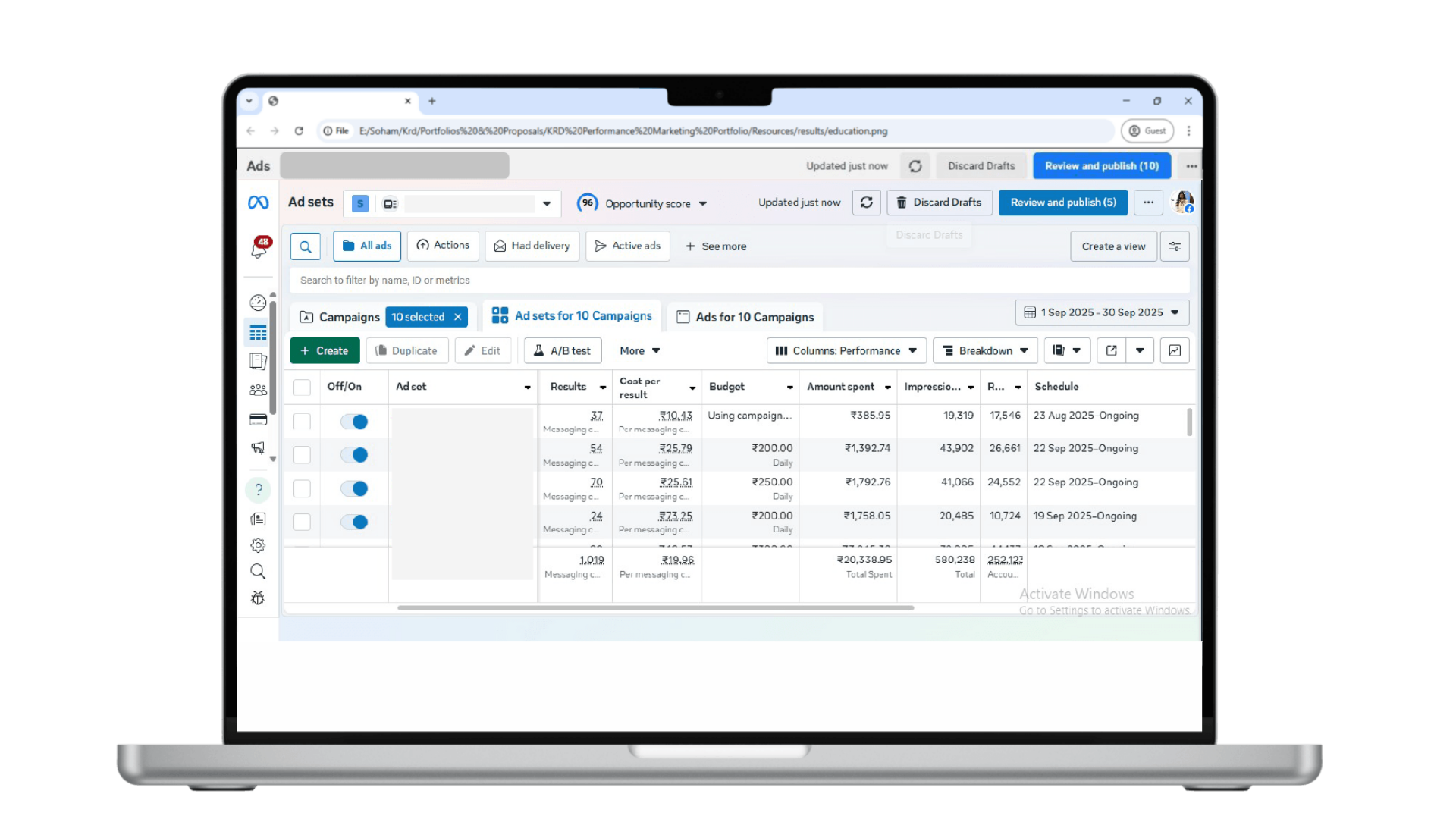The image size is (1456, 819).
Task: Click the sidebar magnifier search icon
Action: pos(258,572)
